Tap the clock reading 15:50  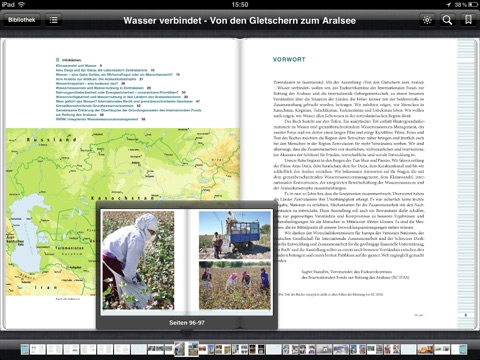(240, 4)
